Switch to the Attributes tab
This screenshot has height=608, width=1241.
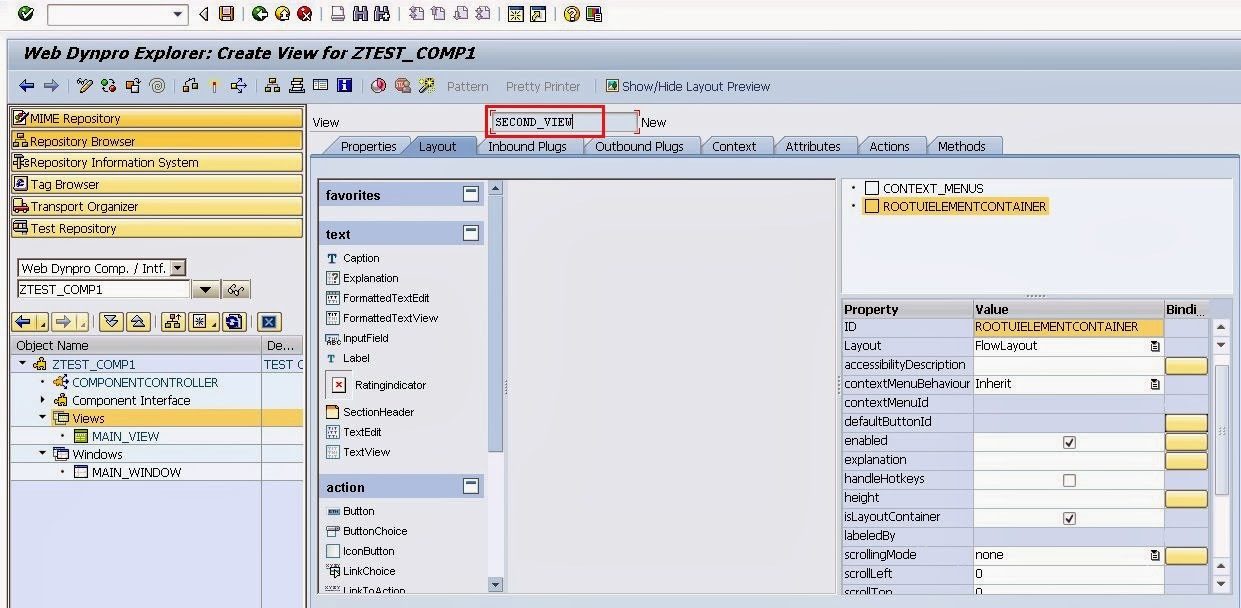click(x=812, y=146)
